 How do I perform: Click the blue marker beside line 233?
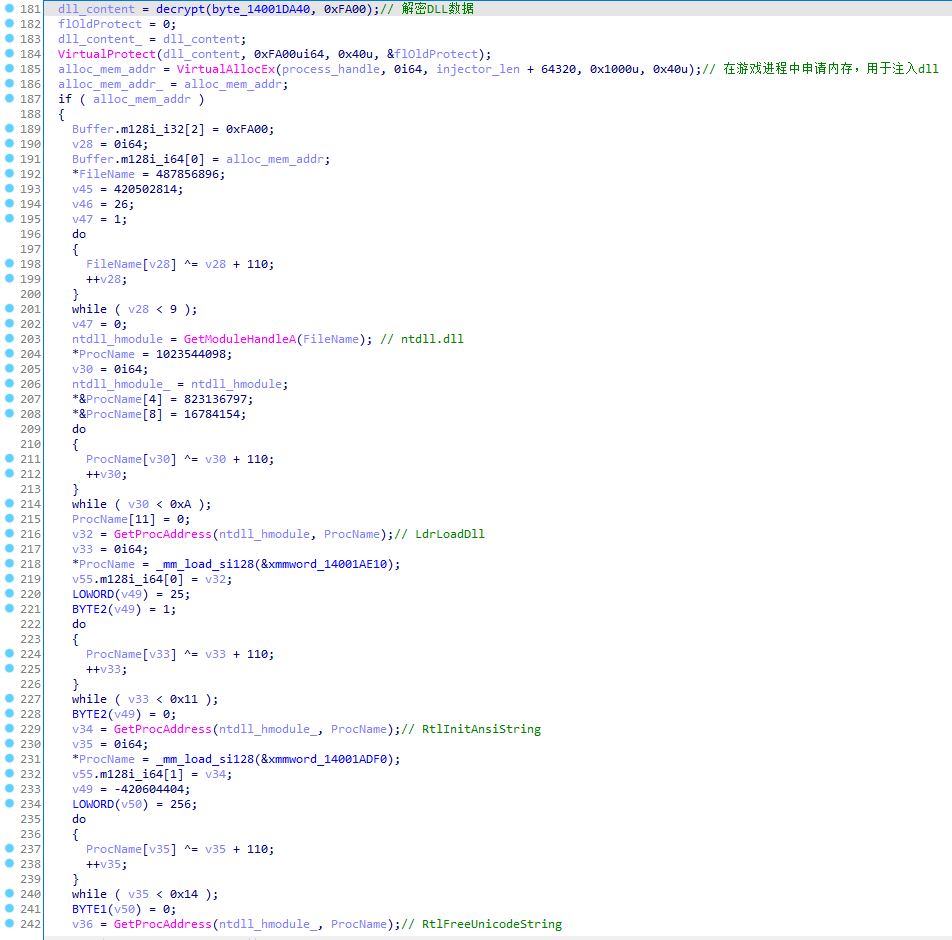click(9, 788)
